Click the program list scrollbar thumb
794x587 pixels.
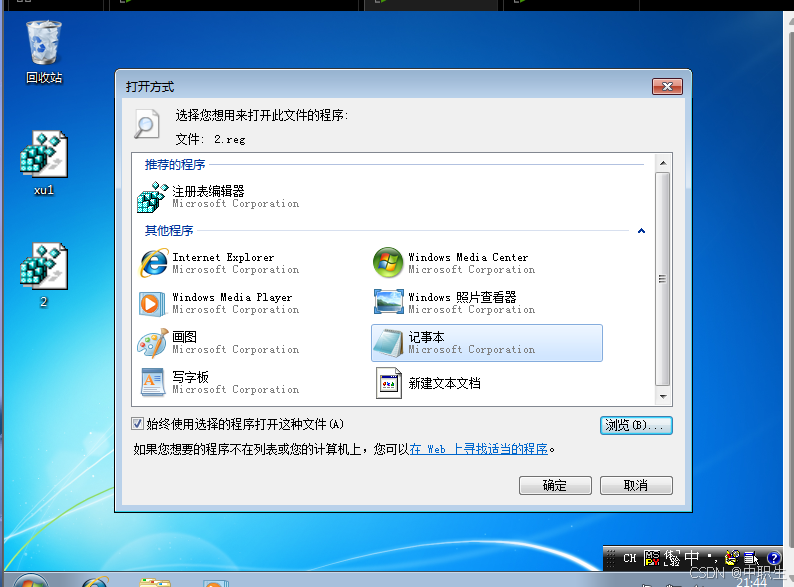pos(662,279)
